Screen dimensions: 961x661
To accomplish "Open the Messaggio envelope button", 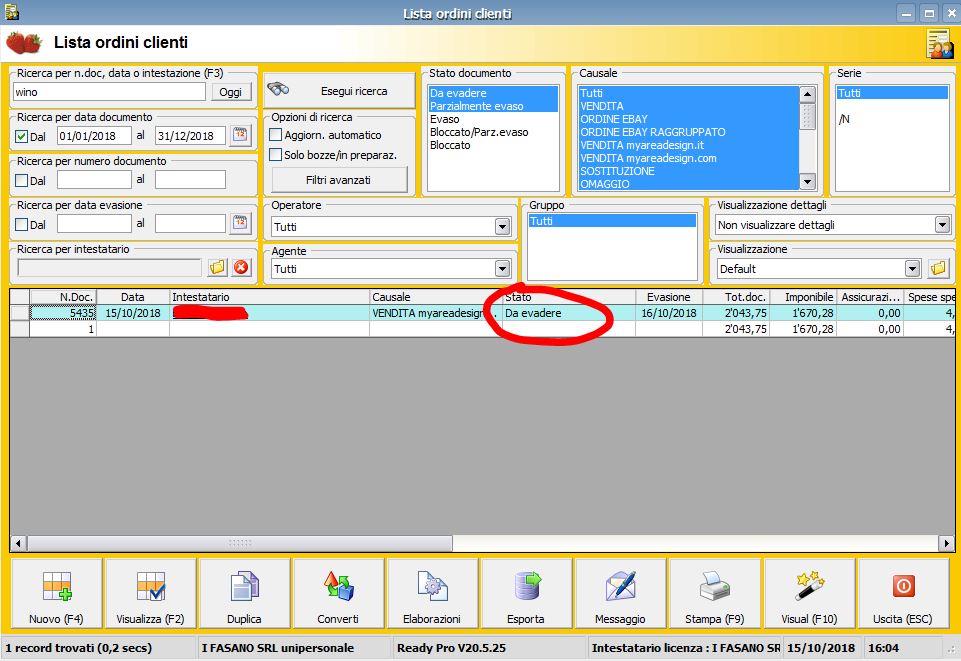I will click(x=620, y=593).
